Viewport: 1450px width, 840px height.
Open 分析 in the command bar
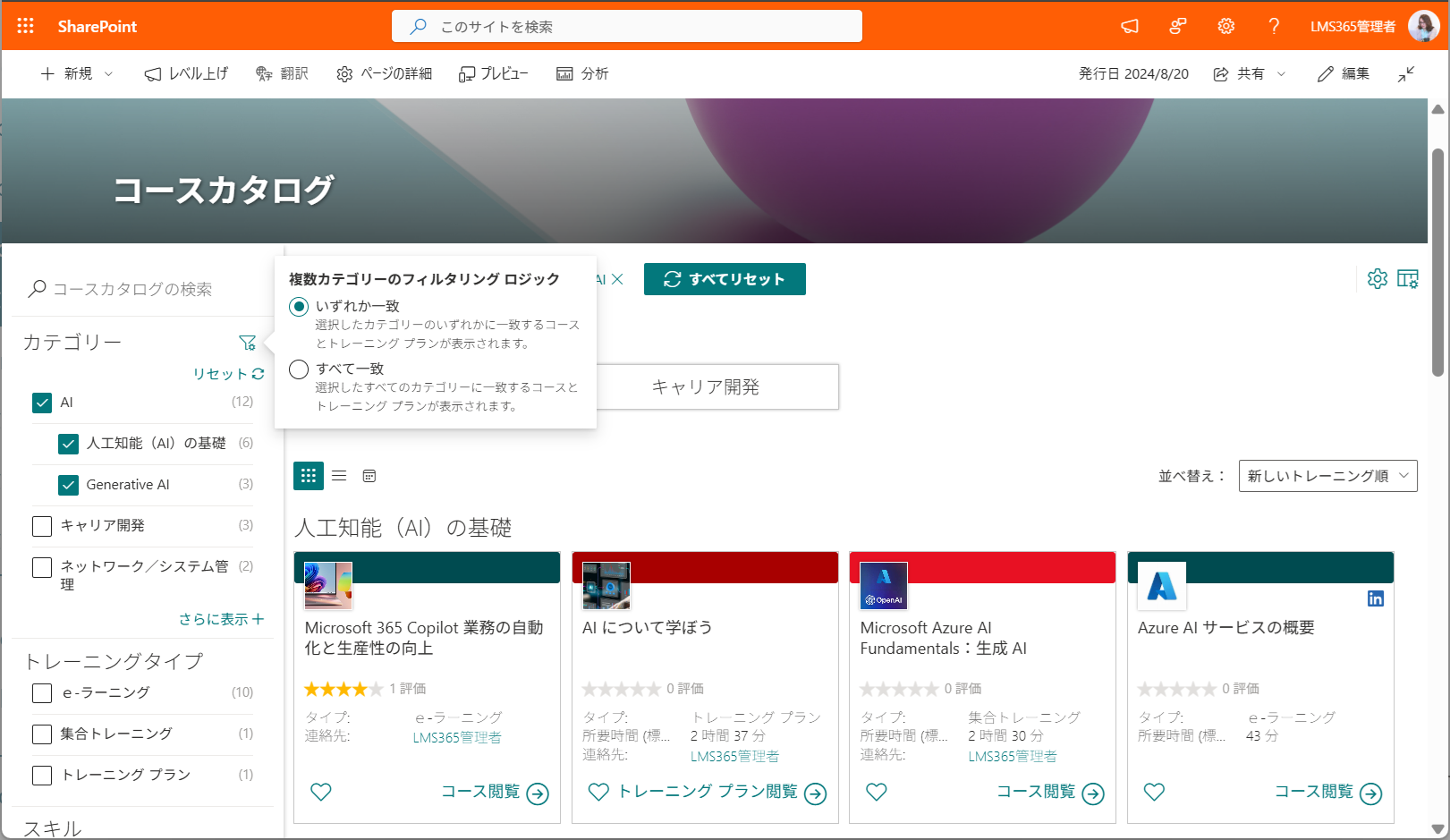(x=582, y=74)
